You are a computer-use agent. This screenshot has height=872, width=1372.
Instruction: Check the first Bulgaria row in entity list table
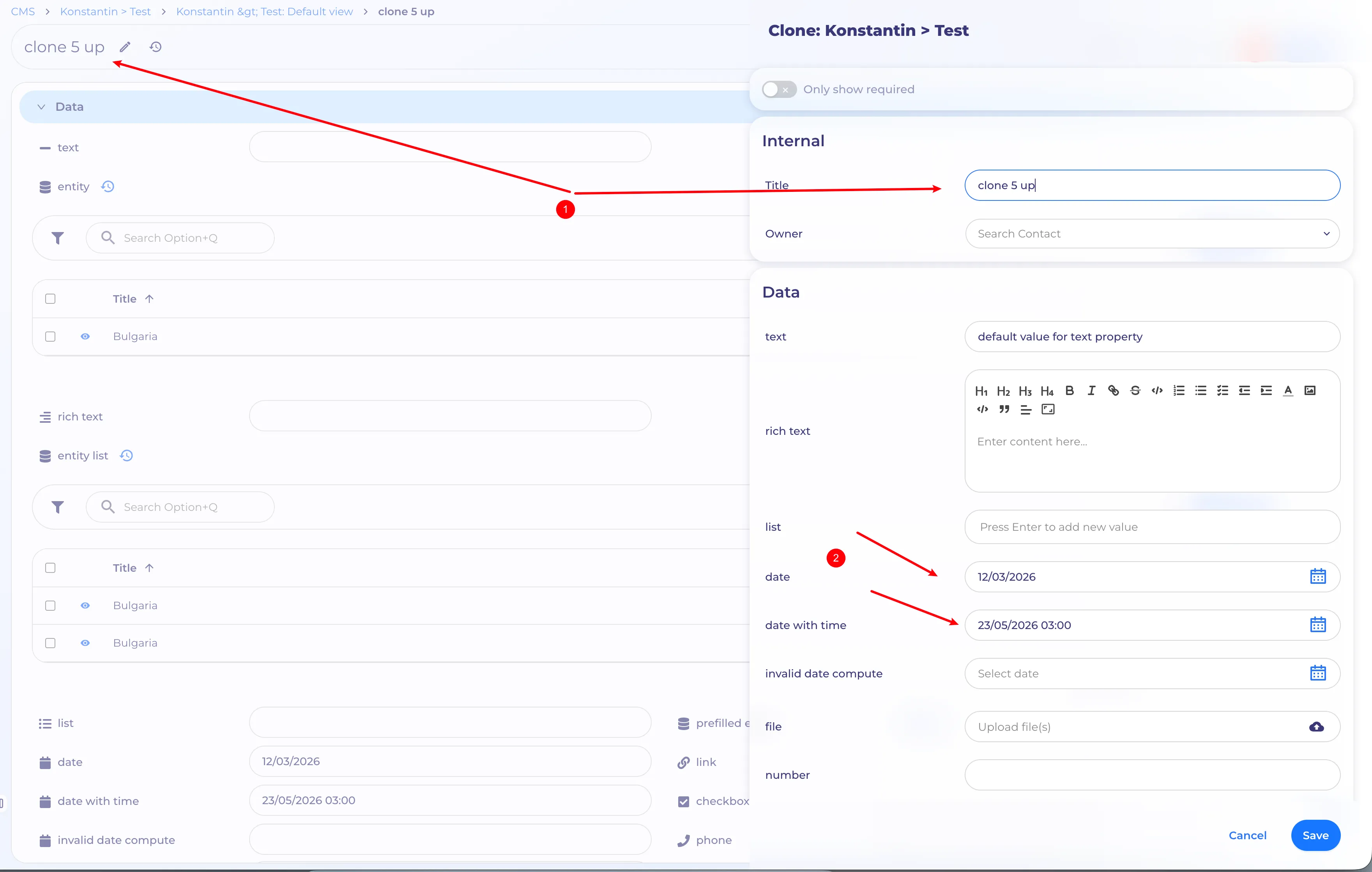(x=50, y=605)
